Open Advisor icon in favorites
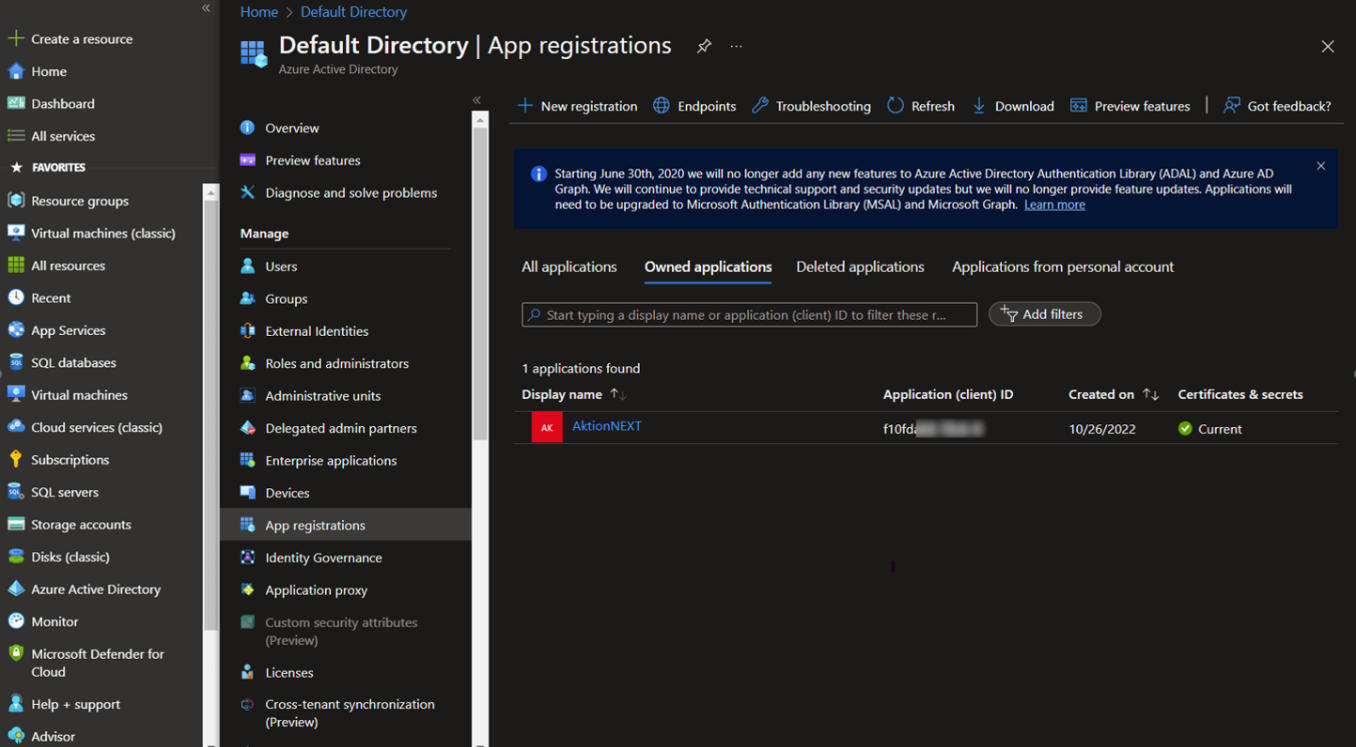Image resolution: width=1356 pixels, height=747 pixels. point(16,735)
